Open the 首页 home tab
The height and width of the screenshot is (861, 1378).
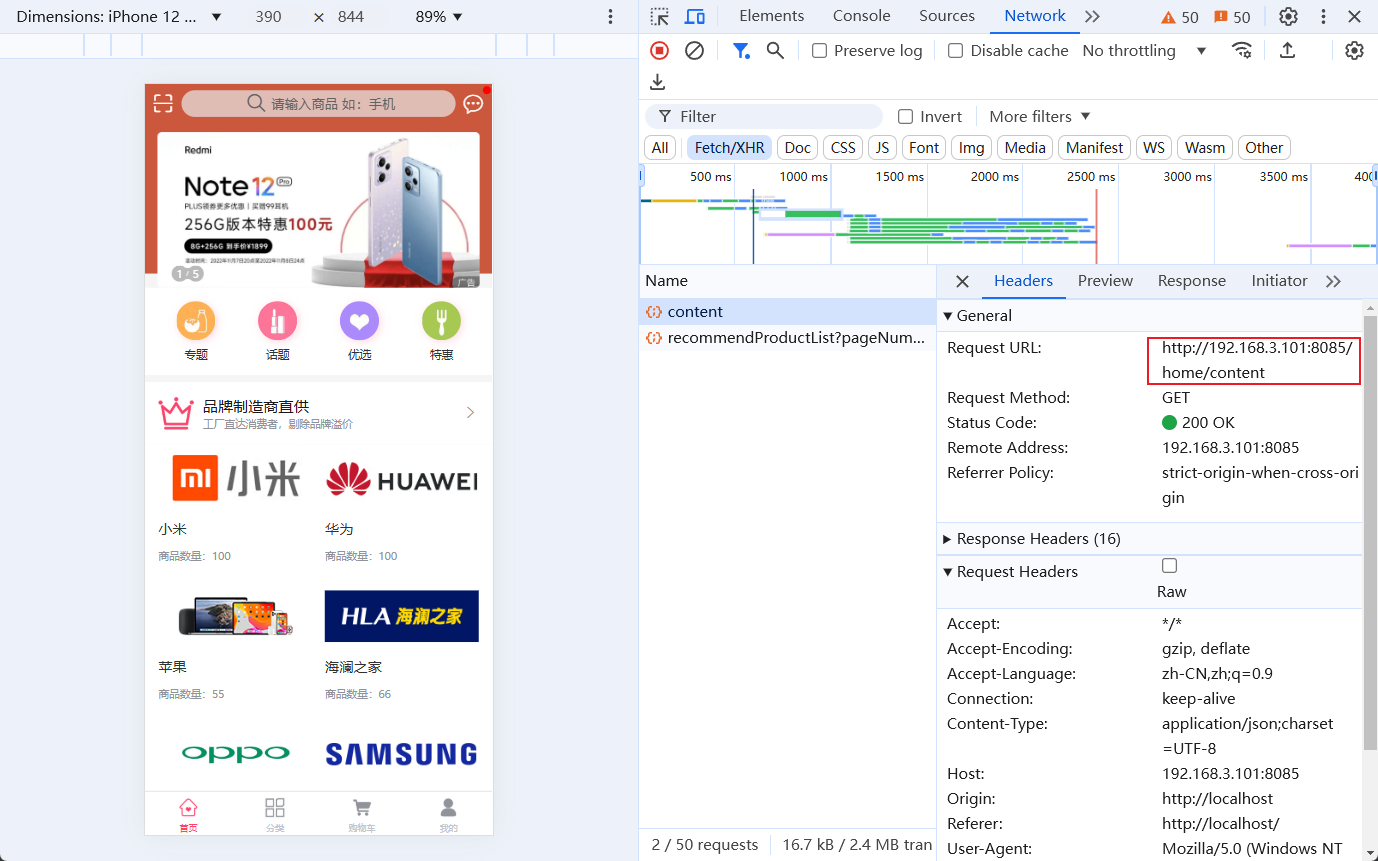click(x=188, y=815)
